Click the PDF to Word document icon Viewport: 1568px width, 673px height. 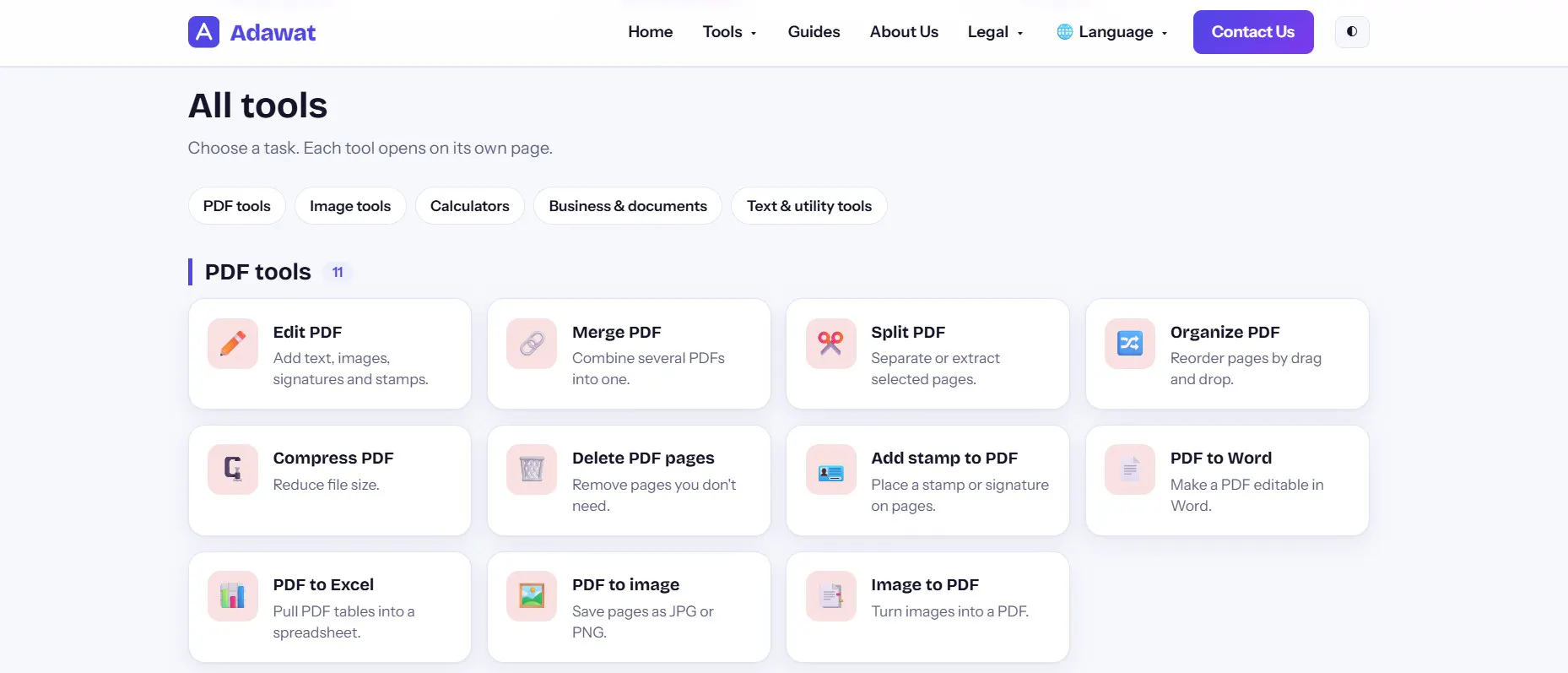tap(1130, 469)
